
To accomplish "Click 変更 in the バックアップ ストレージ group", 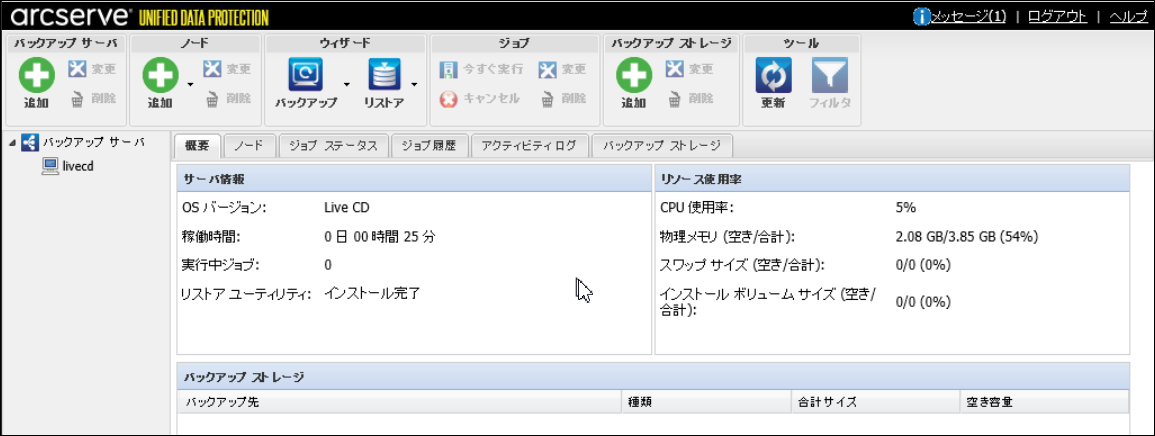I will (x=689, y=69).
